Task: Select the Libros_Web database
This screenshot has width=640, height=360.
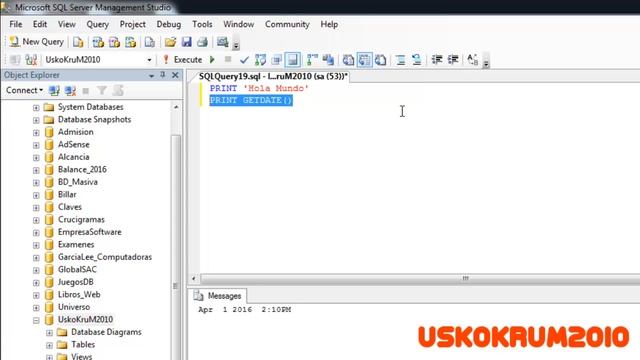Action: point(79,295)
